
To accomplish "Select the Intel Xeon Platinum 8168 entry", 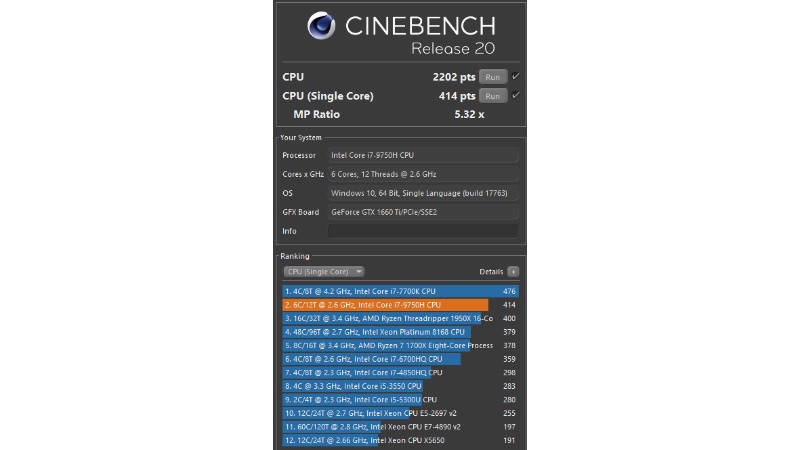I will [x=401, y=332].
